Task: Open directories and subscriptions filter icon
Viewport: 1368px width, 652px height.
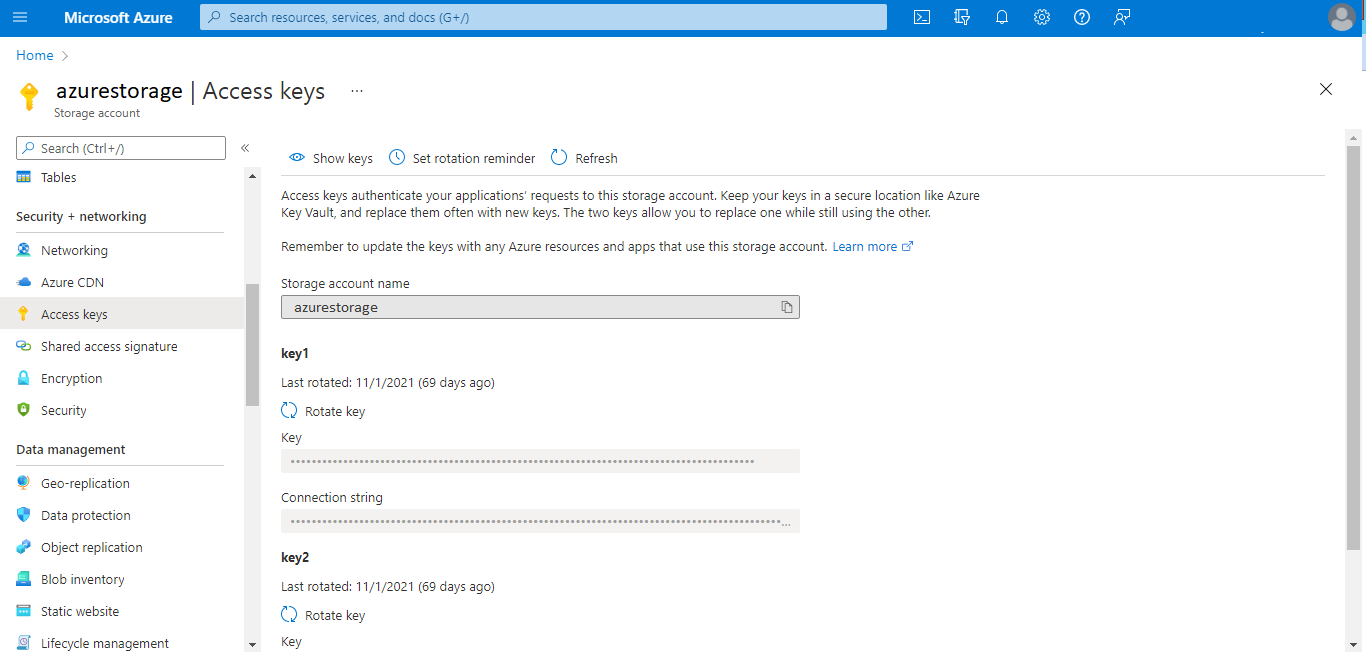Action: (x=962, y=17)
